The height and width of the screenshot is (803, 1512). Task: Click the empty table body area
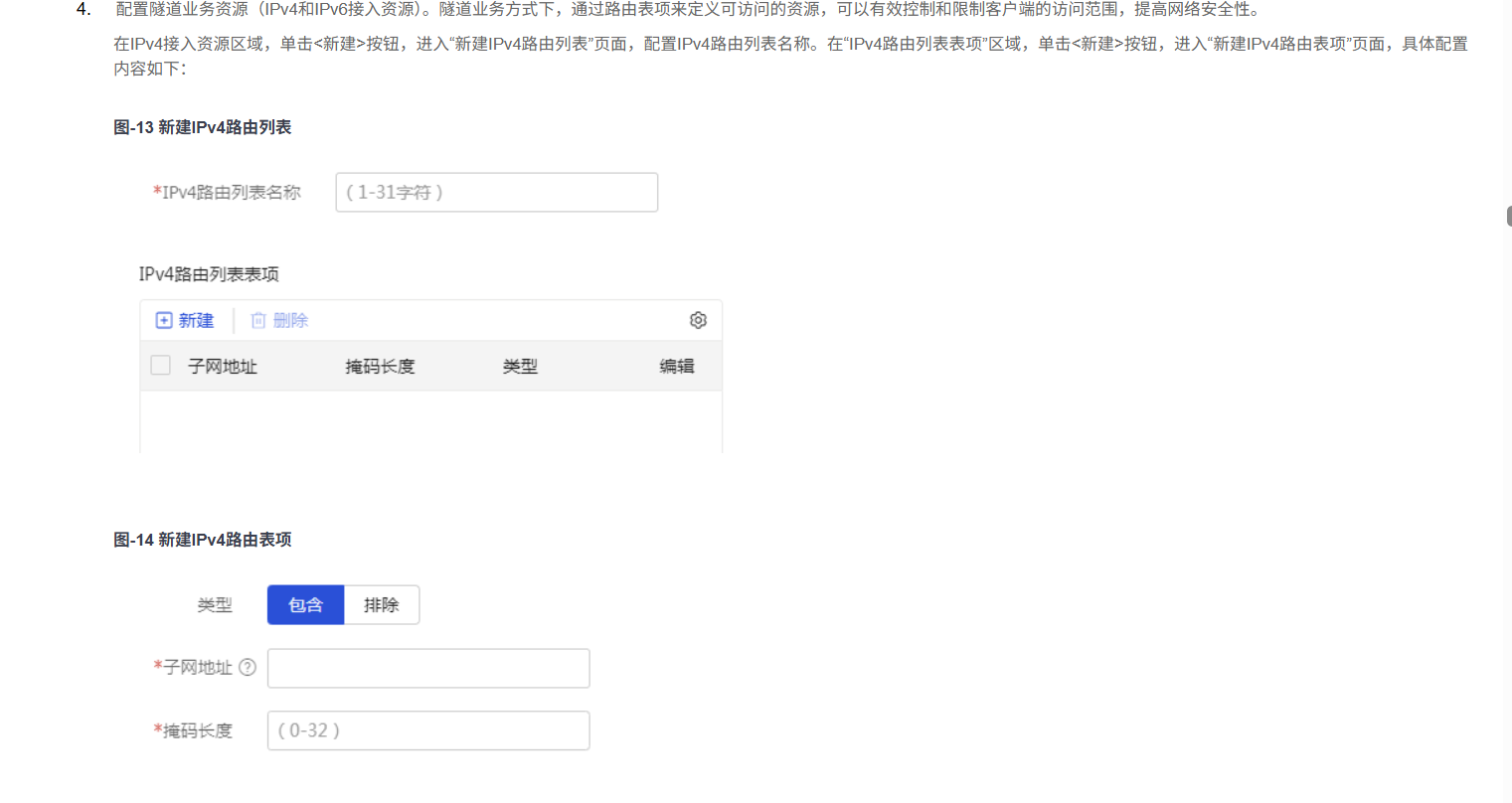[x=430, y=420]
